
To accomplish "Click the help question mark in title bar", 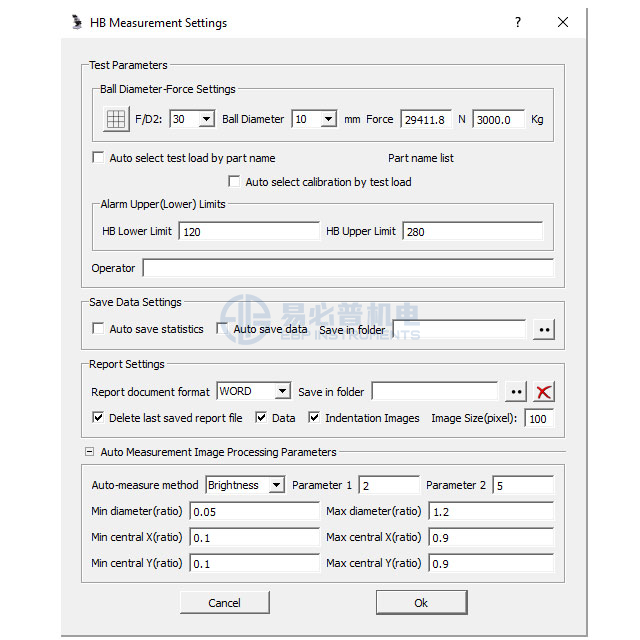I will (518, 22).
